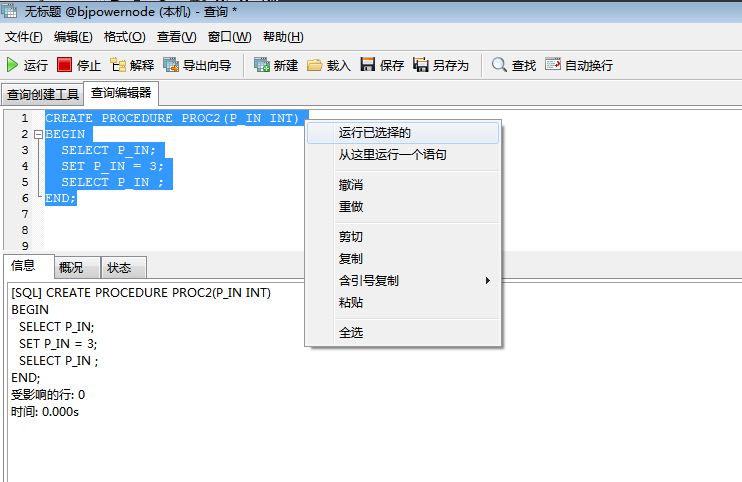The width and height of the screenshot is (742, 482).
Task: Select 剪切 from context menu
Action: (x=403, y=237)
